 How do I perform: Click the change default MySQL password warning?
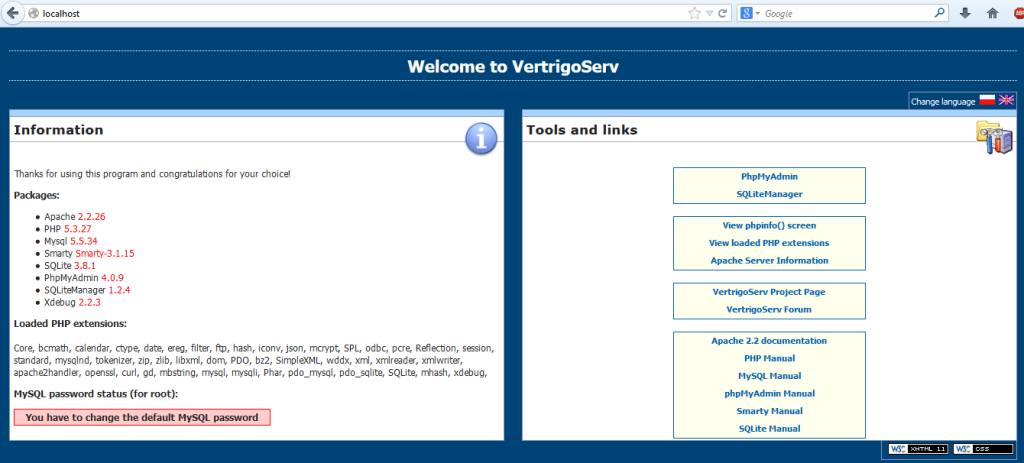pos(142,417)
